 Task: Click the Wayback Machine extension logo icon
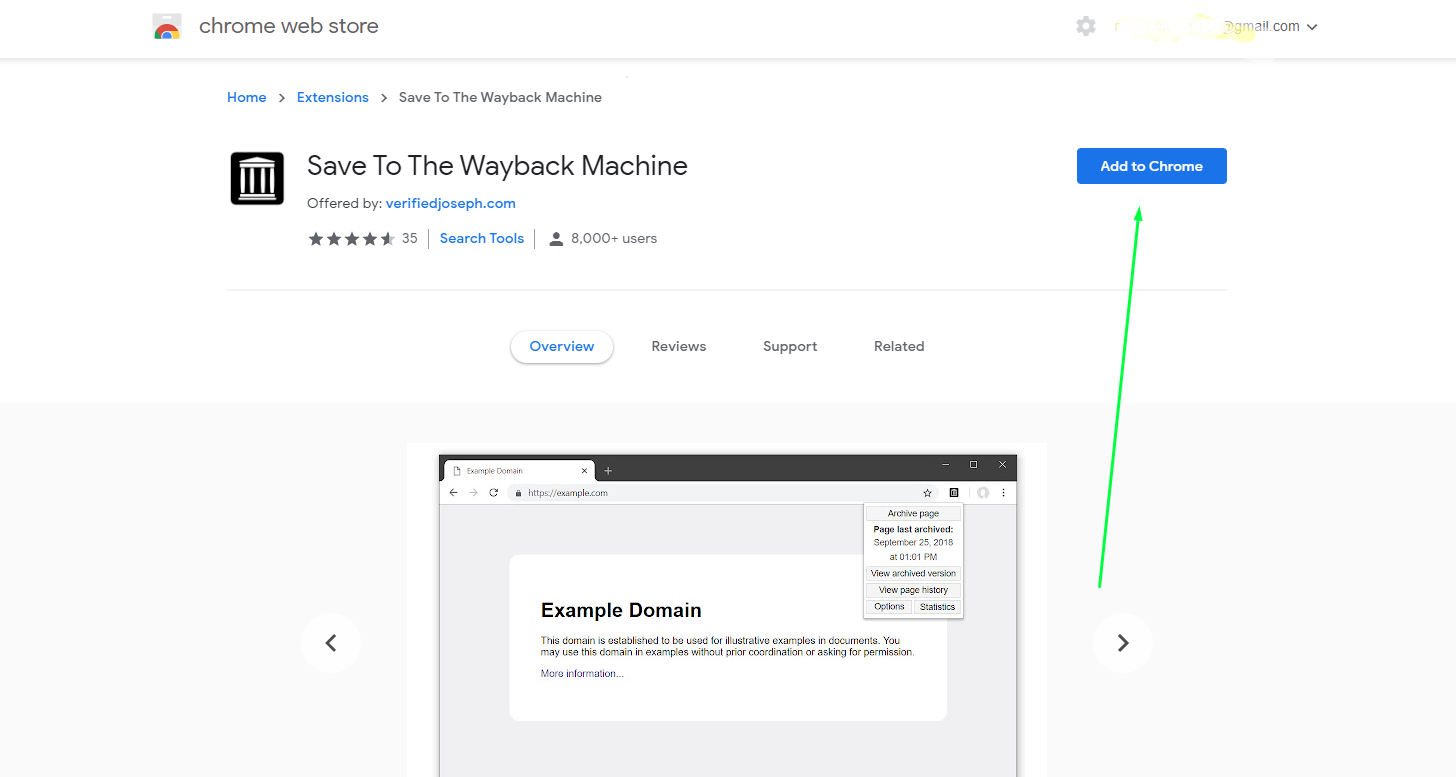point(257,178)
